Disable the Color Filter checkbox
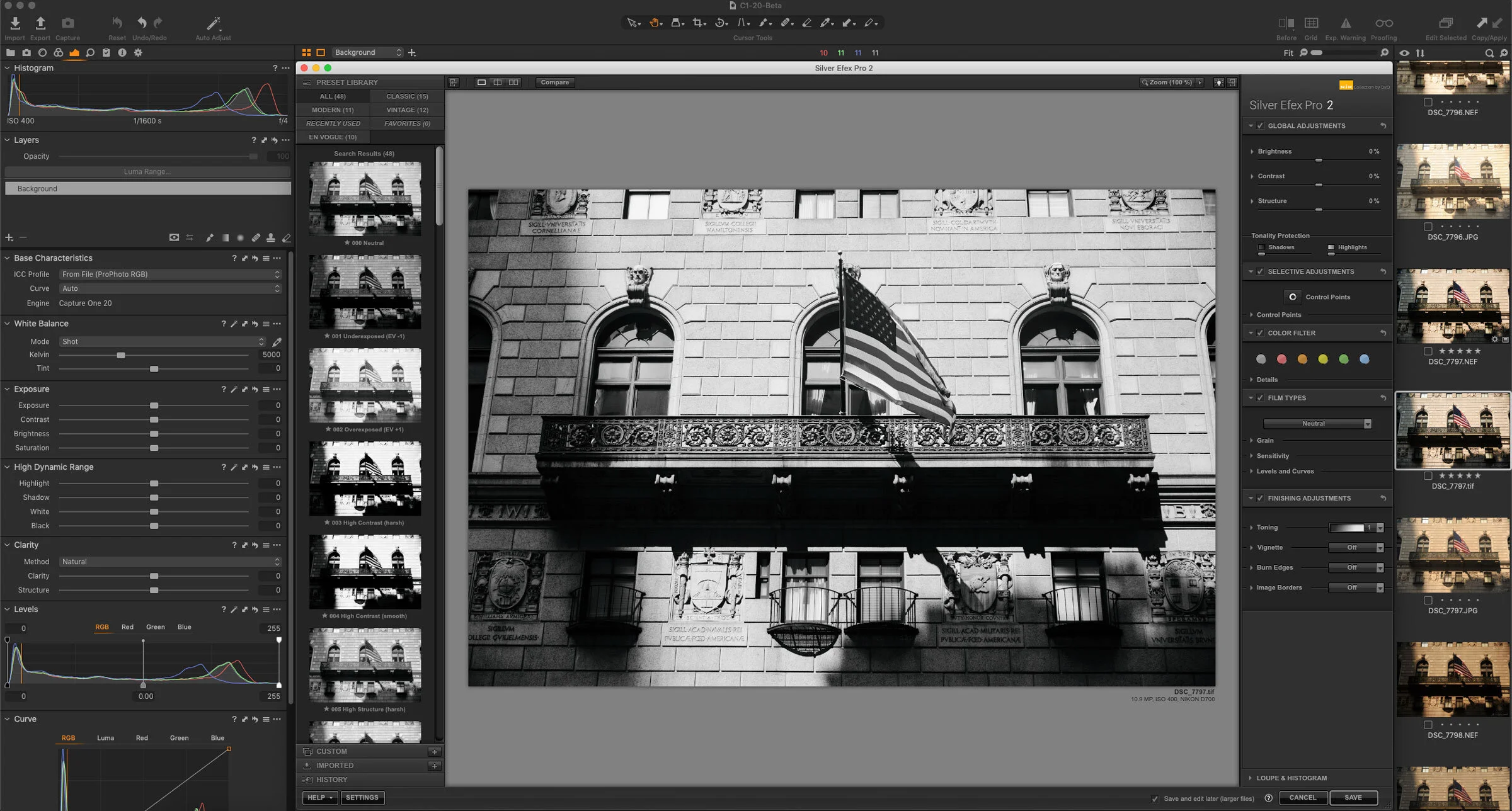1512x811 pixels. (1260, 333)
